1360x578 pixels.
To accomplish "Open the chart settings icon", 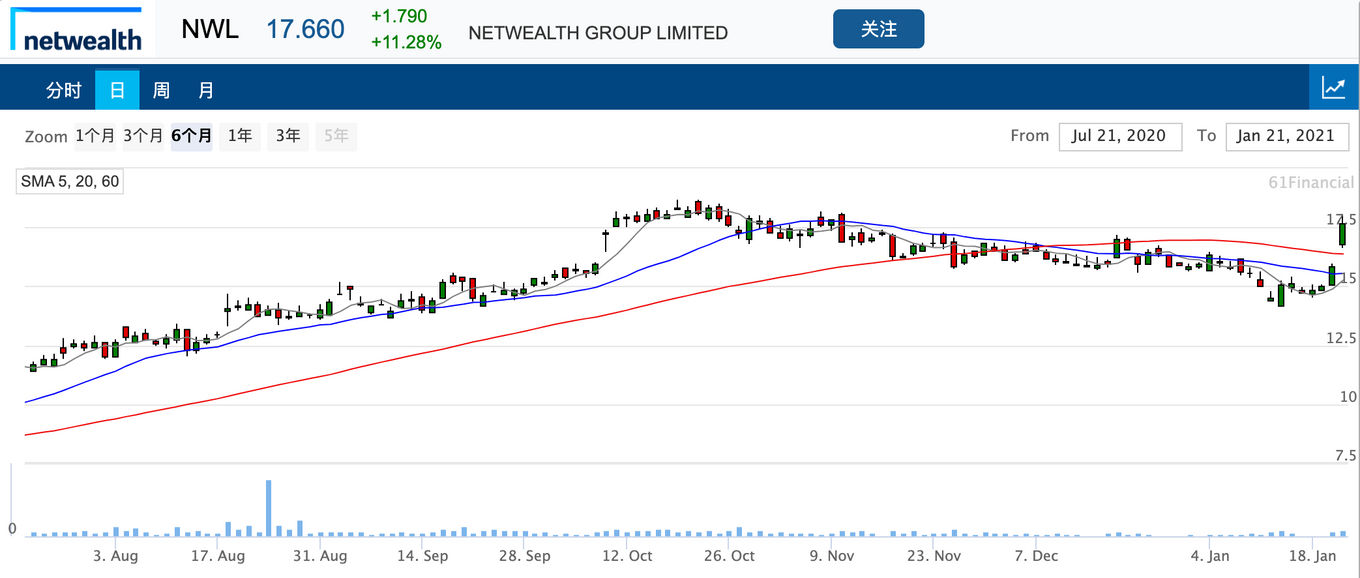I will click(x=1334, y=88).
